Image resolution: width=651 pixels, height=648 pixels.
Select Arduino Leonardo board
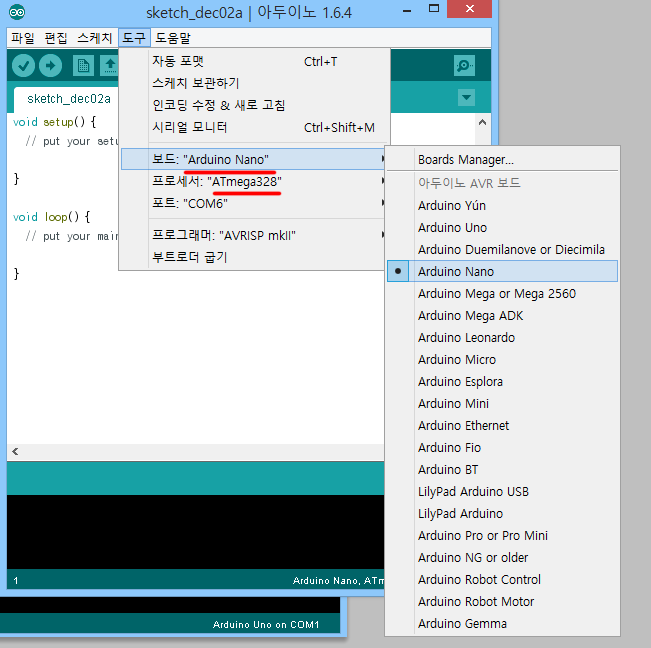click(x=502, y=337)
